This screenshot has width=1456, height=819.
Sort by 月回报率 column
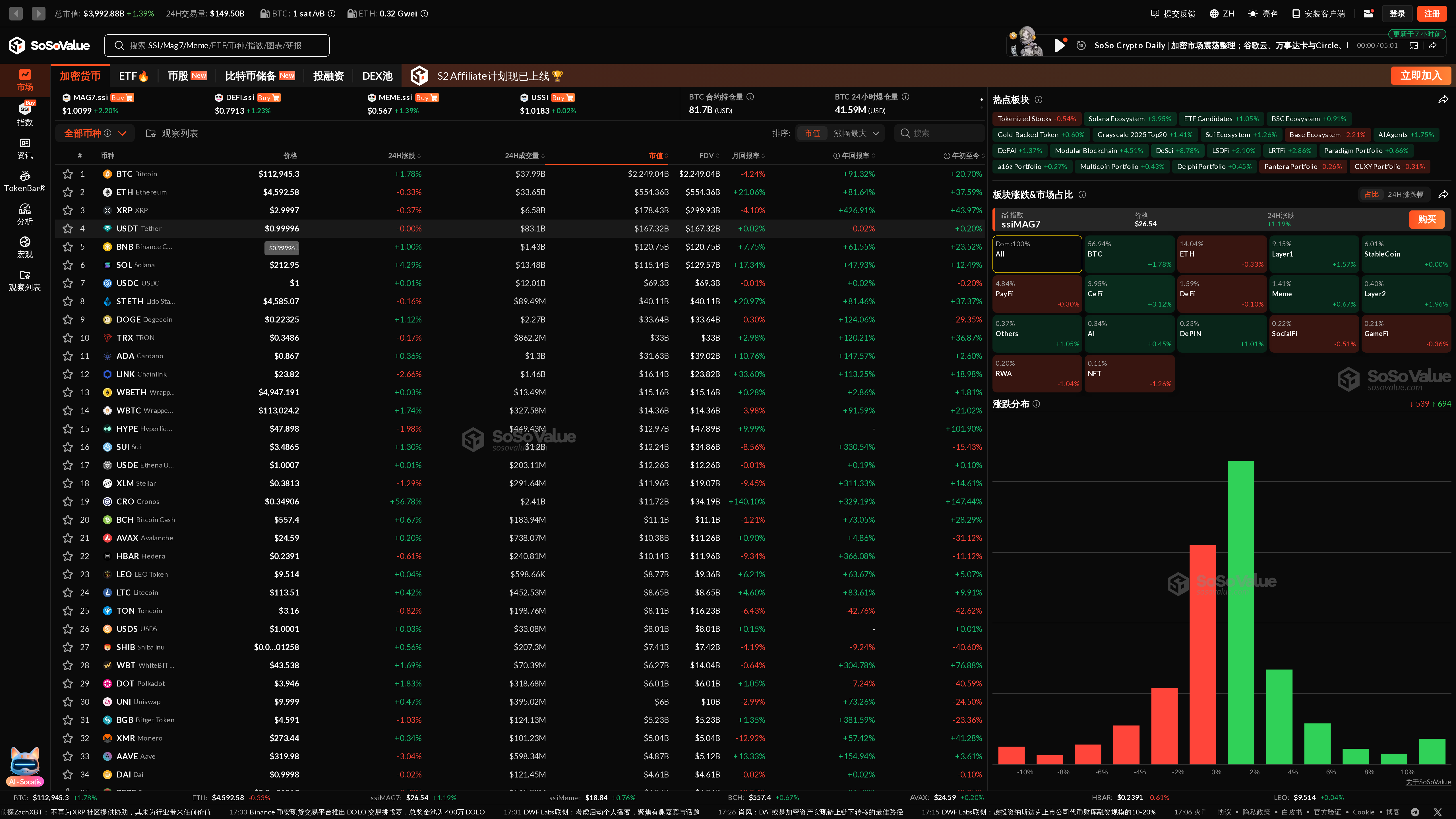(748, 156)
